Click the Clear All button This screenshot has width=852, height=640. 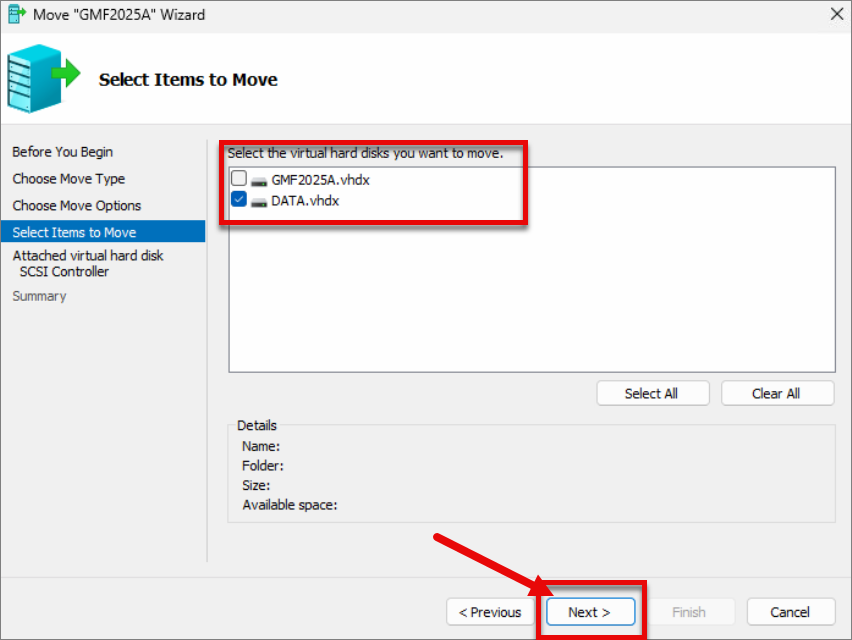[x=777, y=393]
